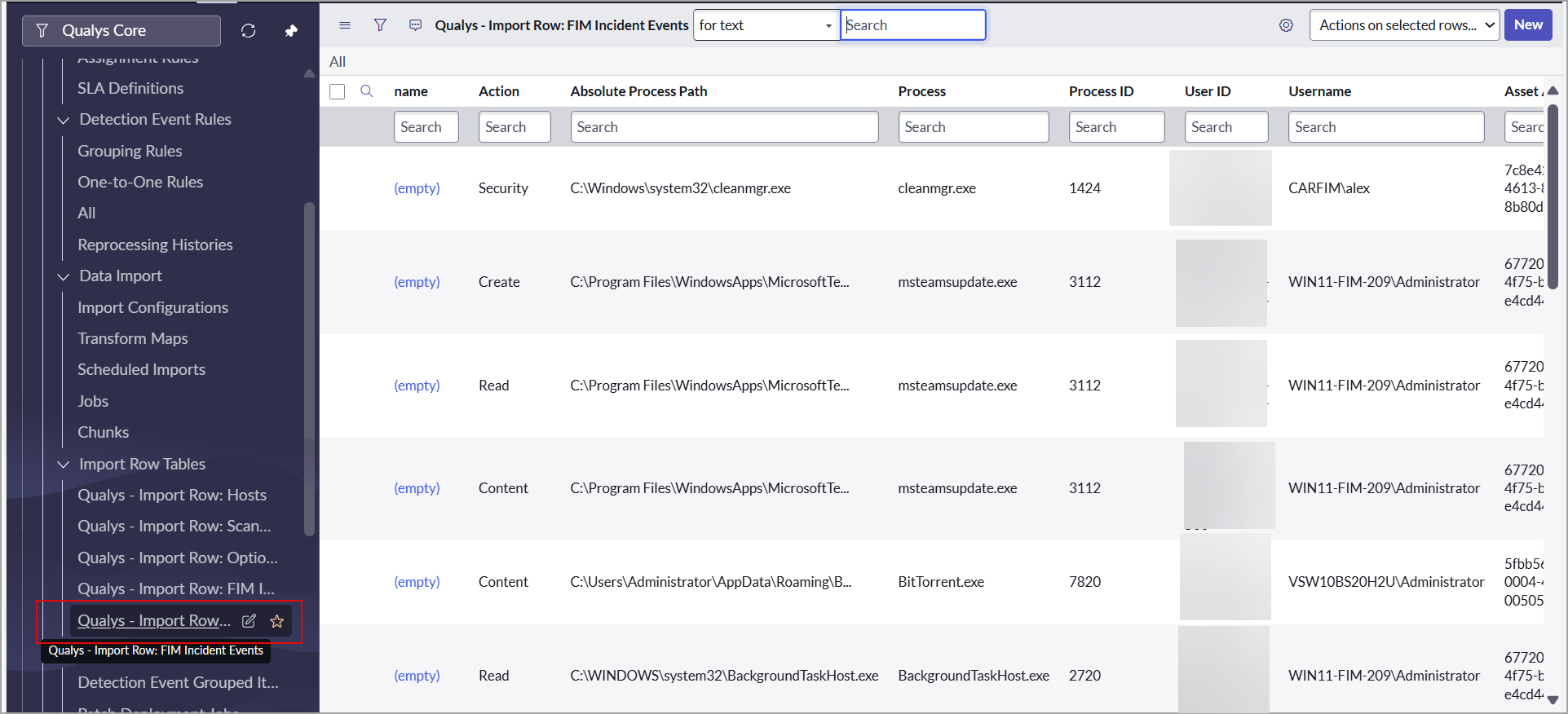1568x714 pixels.
Task: Open the gear icon to personalize list
Action: tap(1286, 25)
